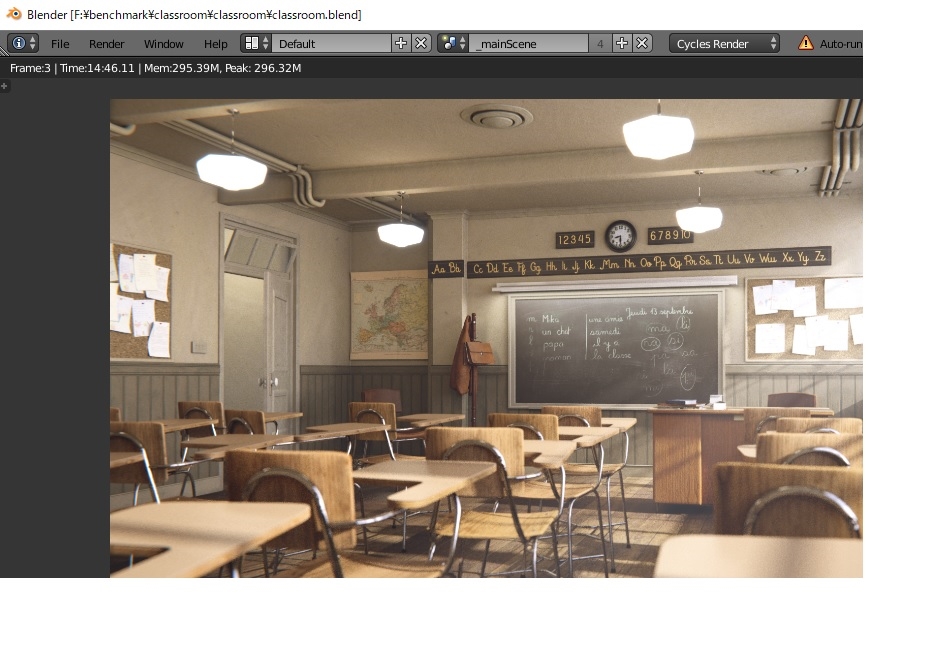Click the rendered classroom image
Viewport: 930px width, 651px height.
(x=486, y=338)
